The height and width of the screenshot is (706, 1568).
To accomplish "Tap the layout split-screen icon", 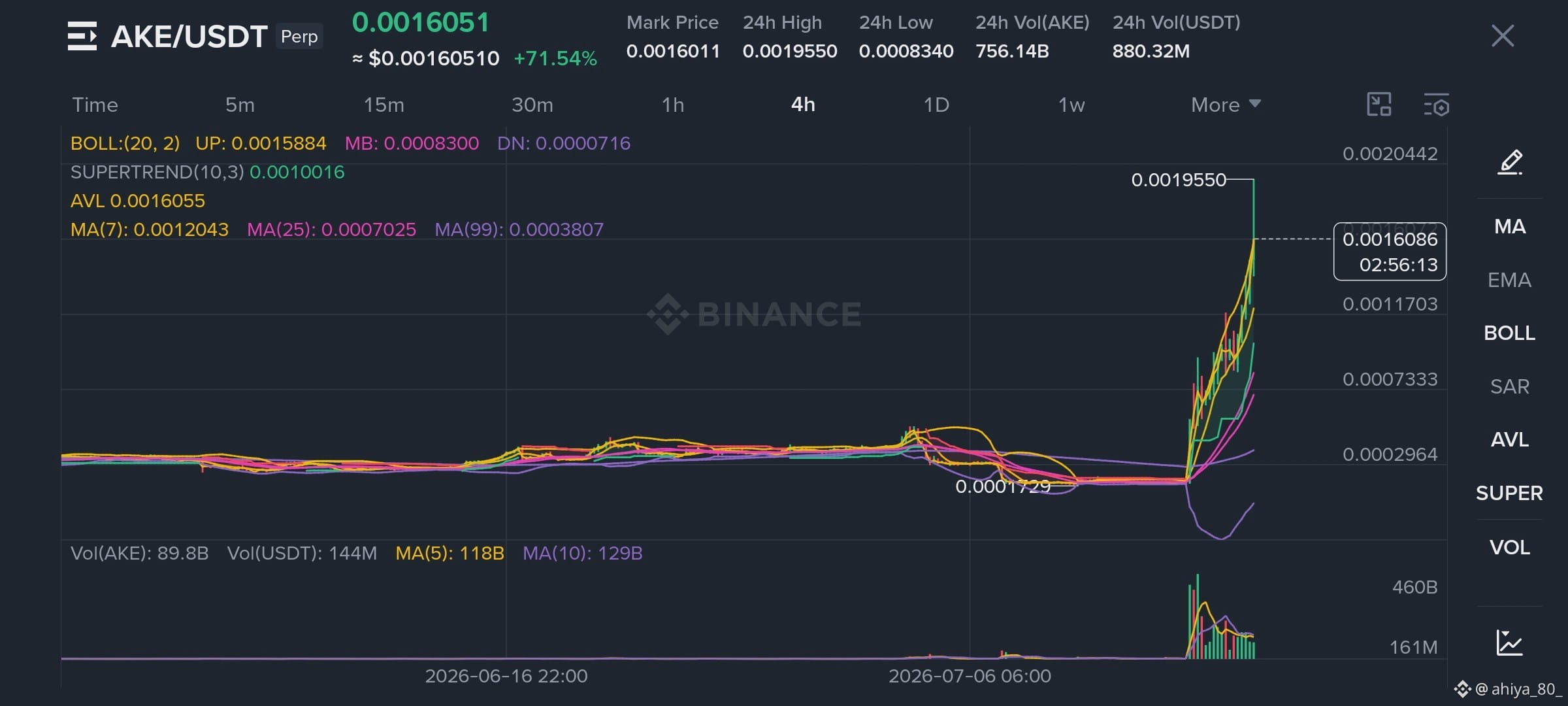I will (x=1379, y=105).
